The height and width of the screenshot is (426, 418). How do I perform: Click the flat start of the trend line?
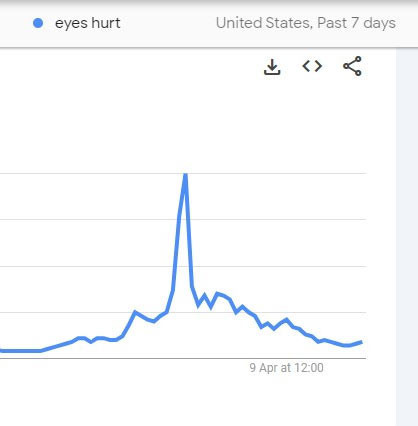(20, 351)
